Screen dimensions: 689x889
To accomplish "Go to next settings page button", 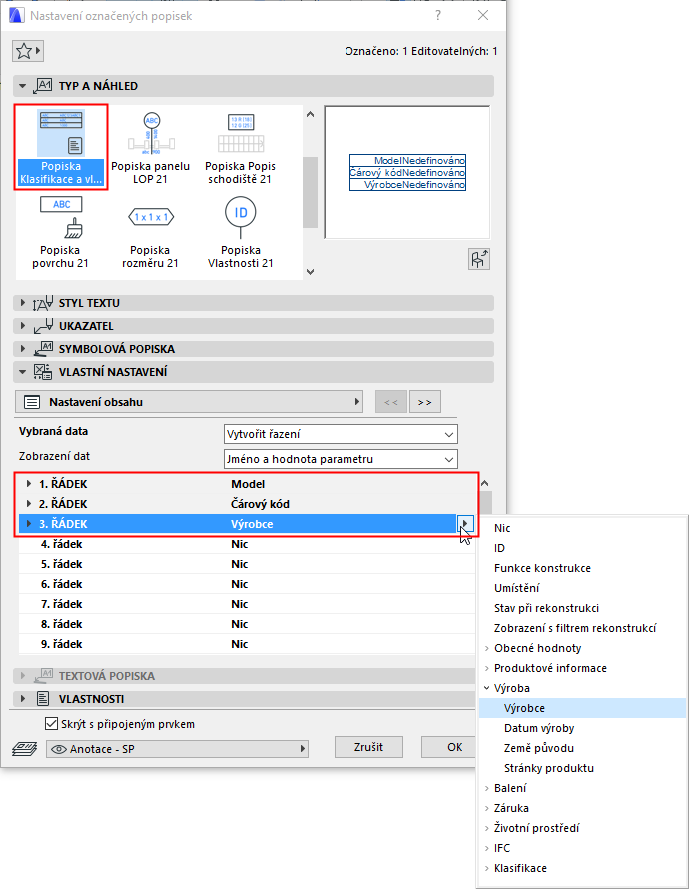I will coord(425,402).
